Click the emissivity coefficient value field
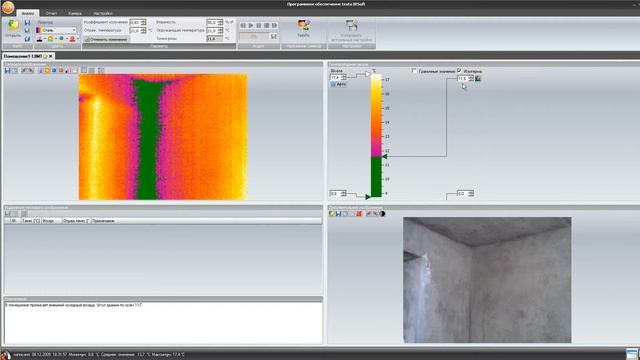The width and height of the screenshot is (640, 360). [135, 22]
